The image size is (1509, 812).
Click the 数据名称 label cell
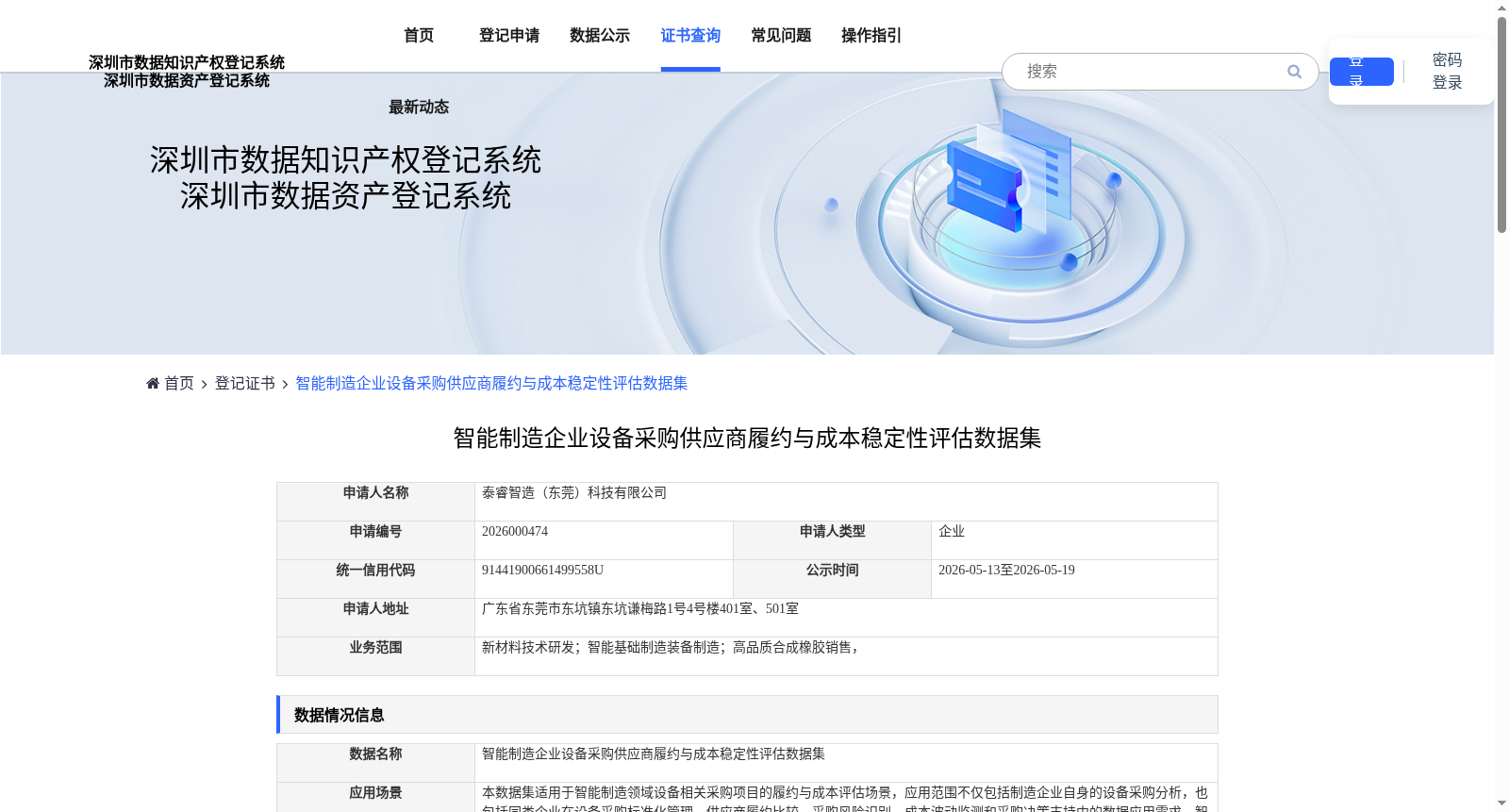[x=375, y=762]
